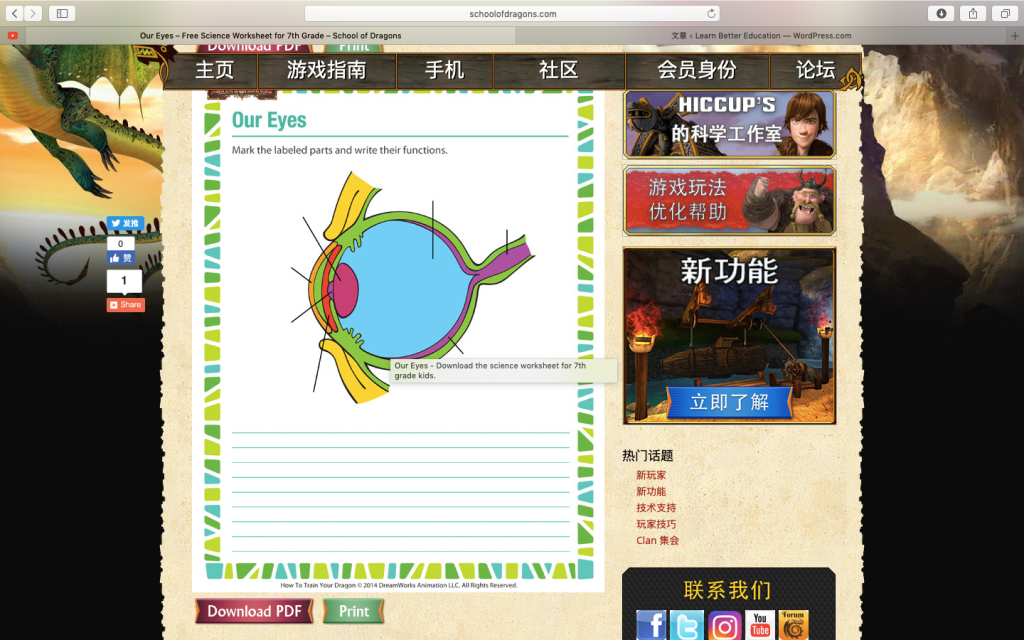Click the Safari sidebar toggle icon
Image resolution: width=1024 pixels, height=640 pixels.
pos(61,13)
